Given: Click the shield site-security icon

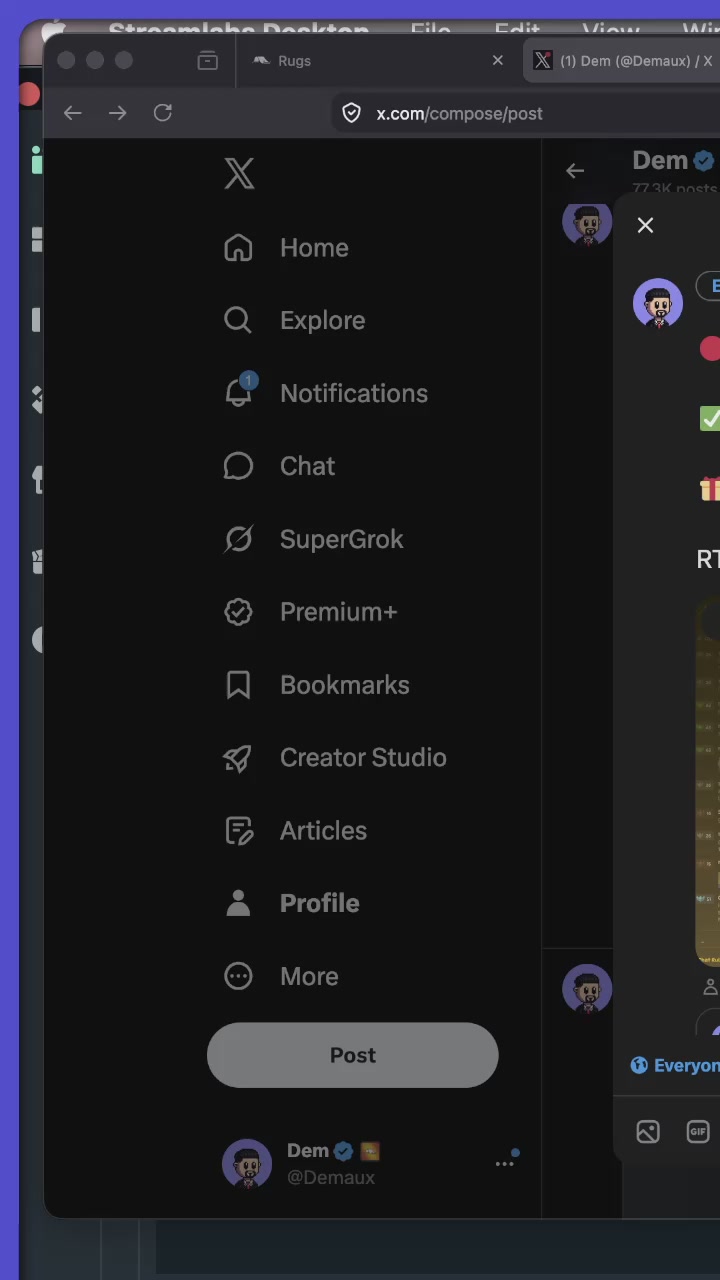Looking at the screenshot, I should 352,113.
